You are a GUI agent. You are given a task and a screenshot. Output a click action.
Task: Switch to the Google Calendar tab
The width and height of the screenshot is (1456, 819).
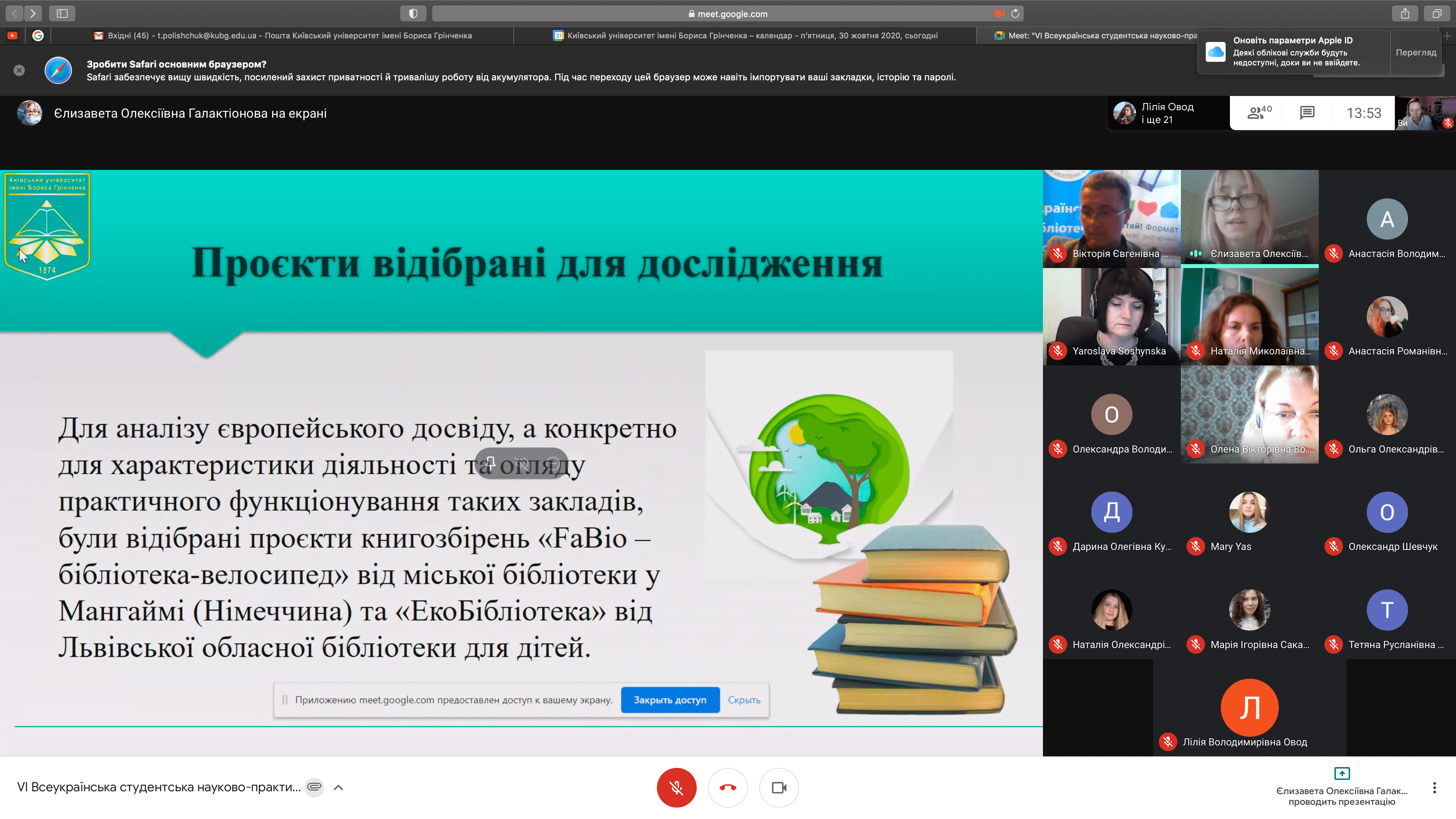(745, 36)
